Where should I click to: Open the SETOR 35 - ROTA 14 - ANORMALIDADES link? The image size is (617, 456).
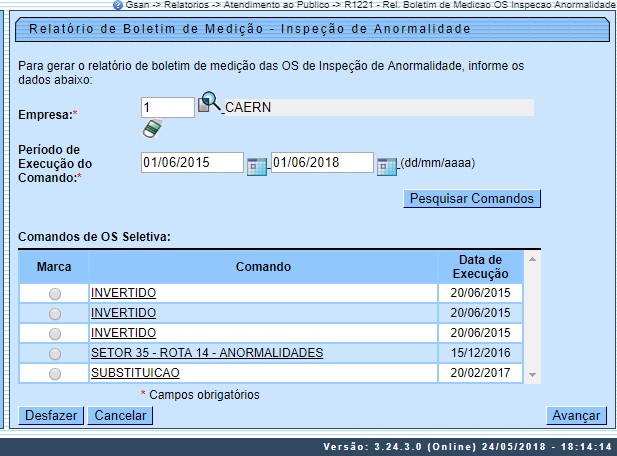click(x=206, y=353)
